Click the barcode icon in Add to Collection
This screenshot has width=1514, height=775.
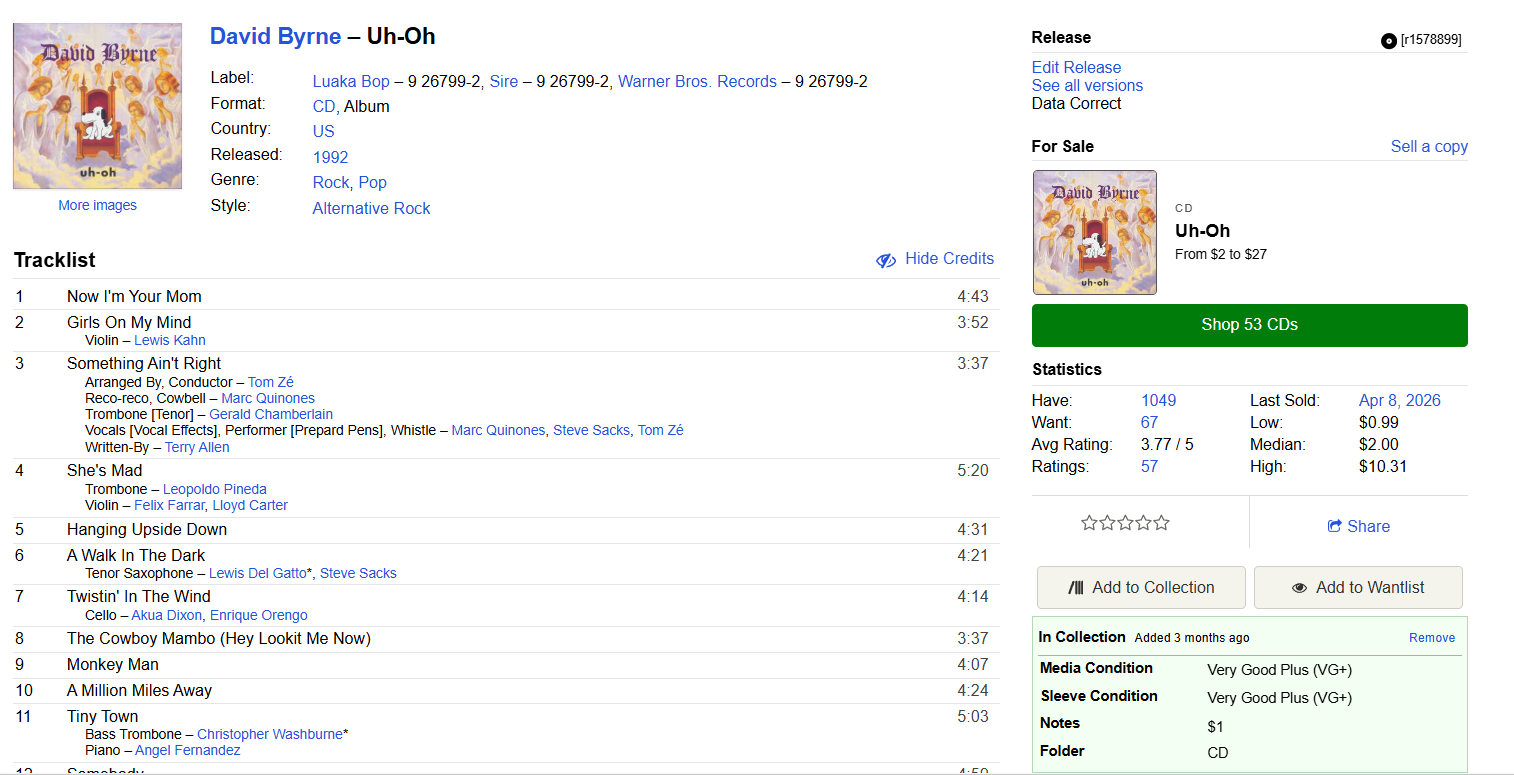tap(1076, 588)
